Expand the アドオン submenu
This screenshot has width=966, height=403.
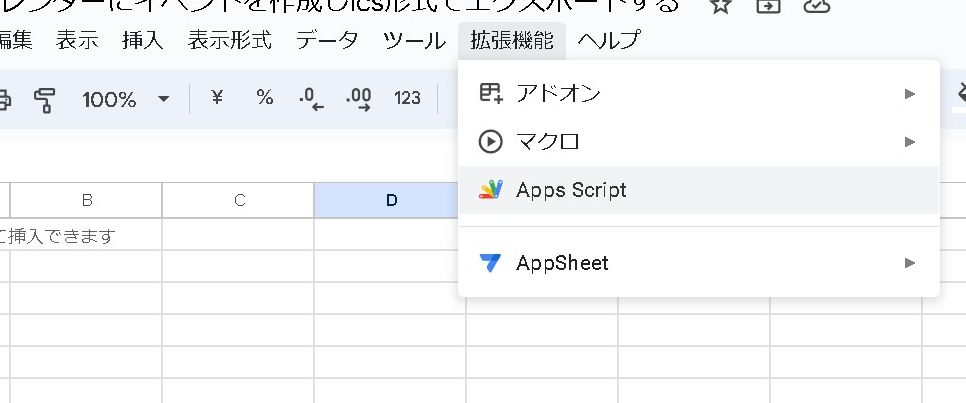pyautogui.click(x=698, y=93)
